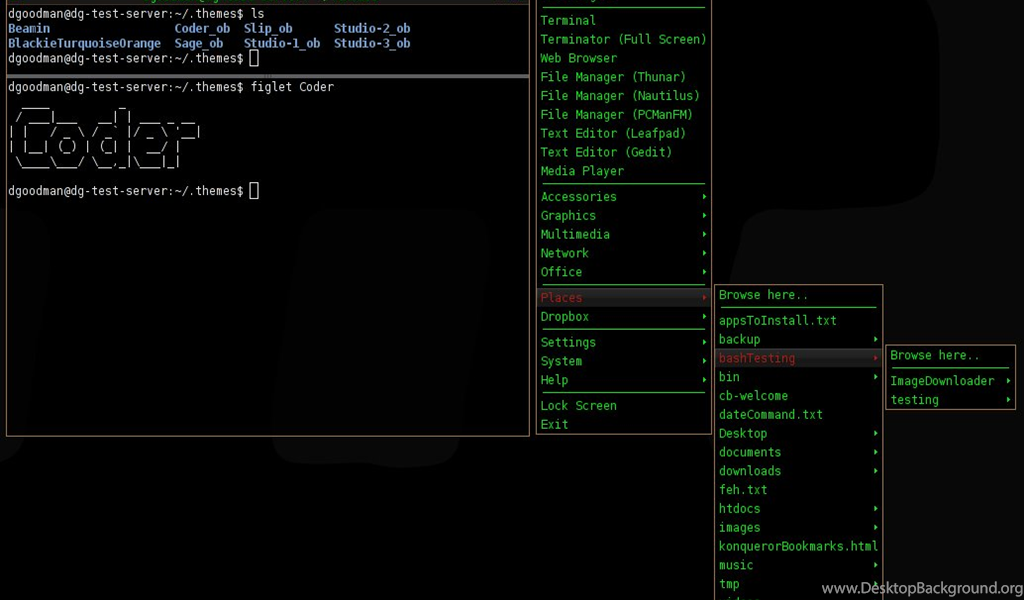Expand the Help submenu

click(623, 381)
